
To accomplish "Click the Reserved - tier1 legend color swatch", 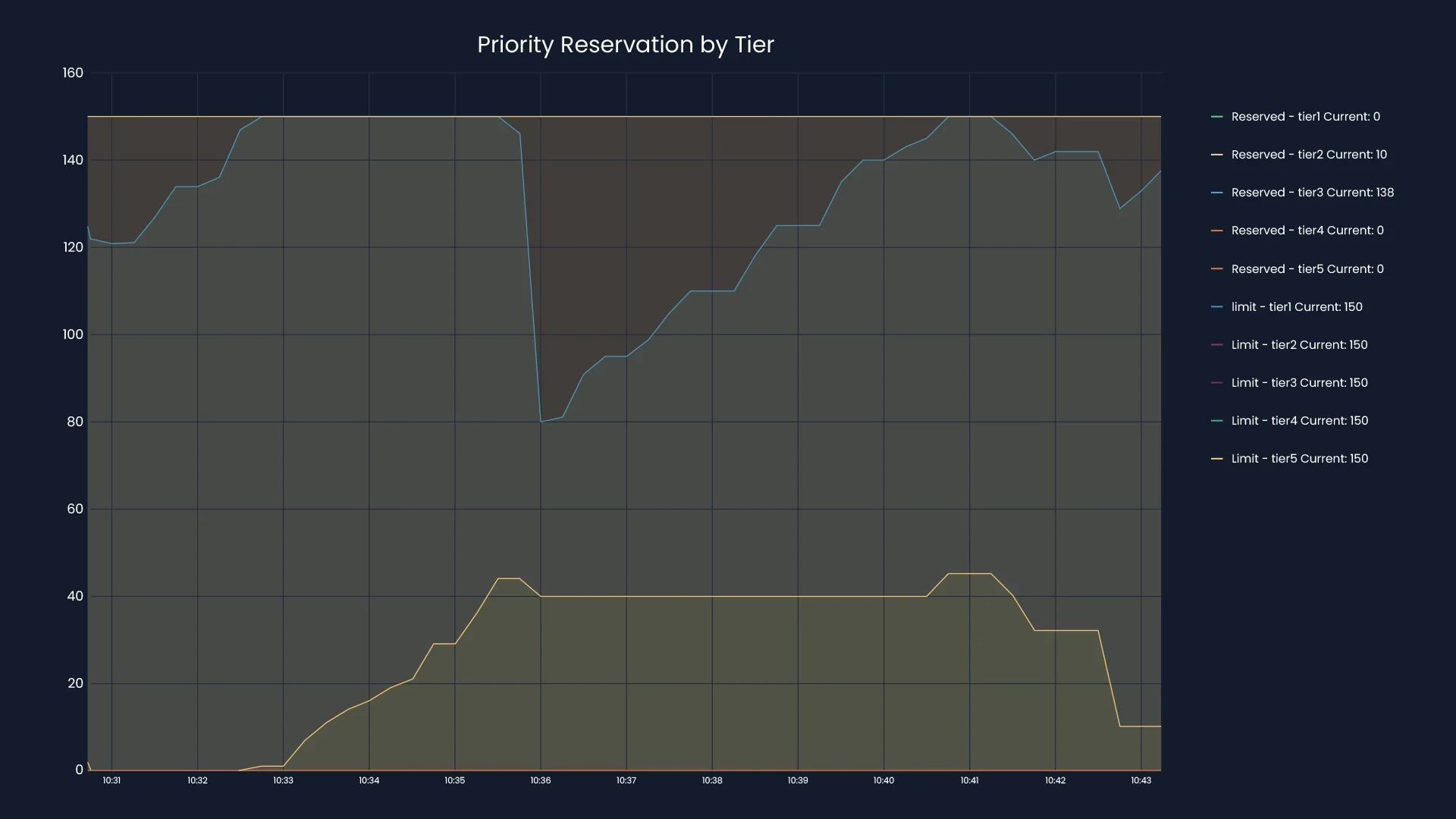I will click(x=1216, y=117).
